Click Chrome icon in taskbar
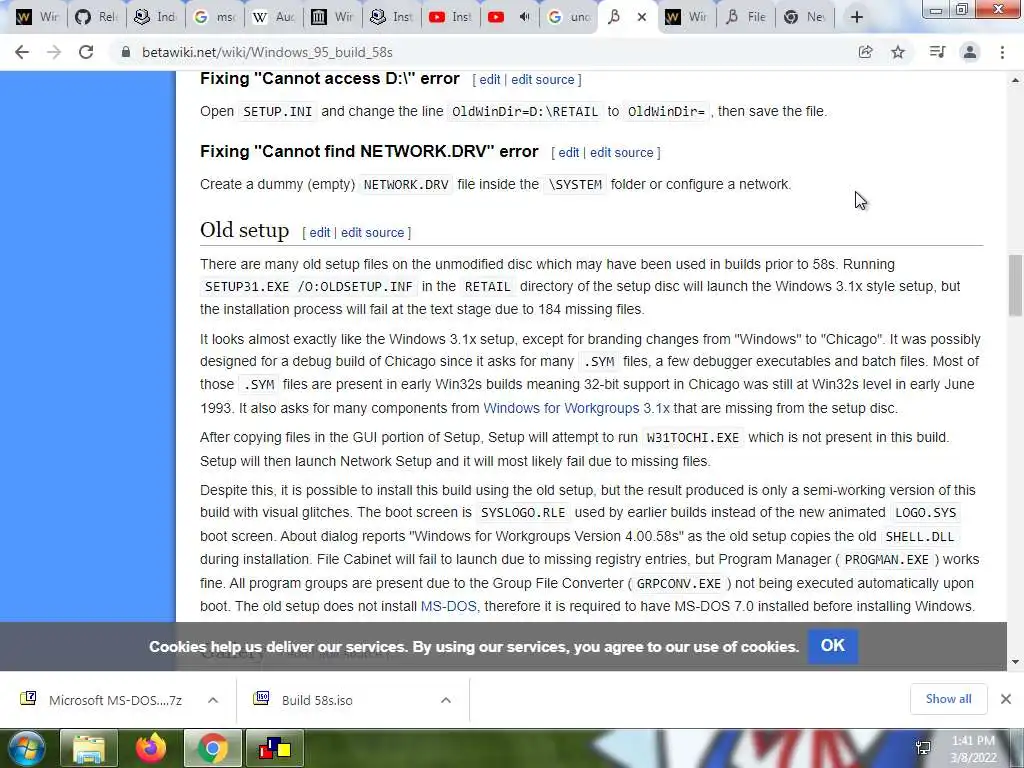Viewport: 1024px width, 768px height. tap(212, 748)
